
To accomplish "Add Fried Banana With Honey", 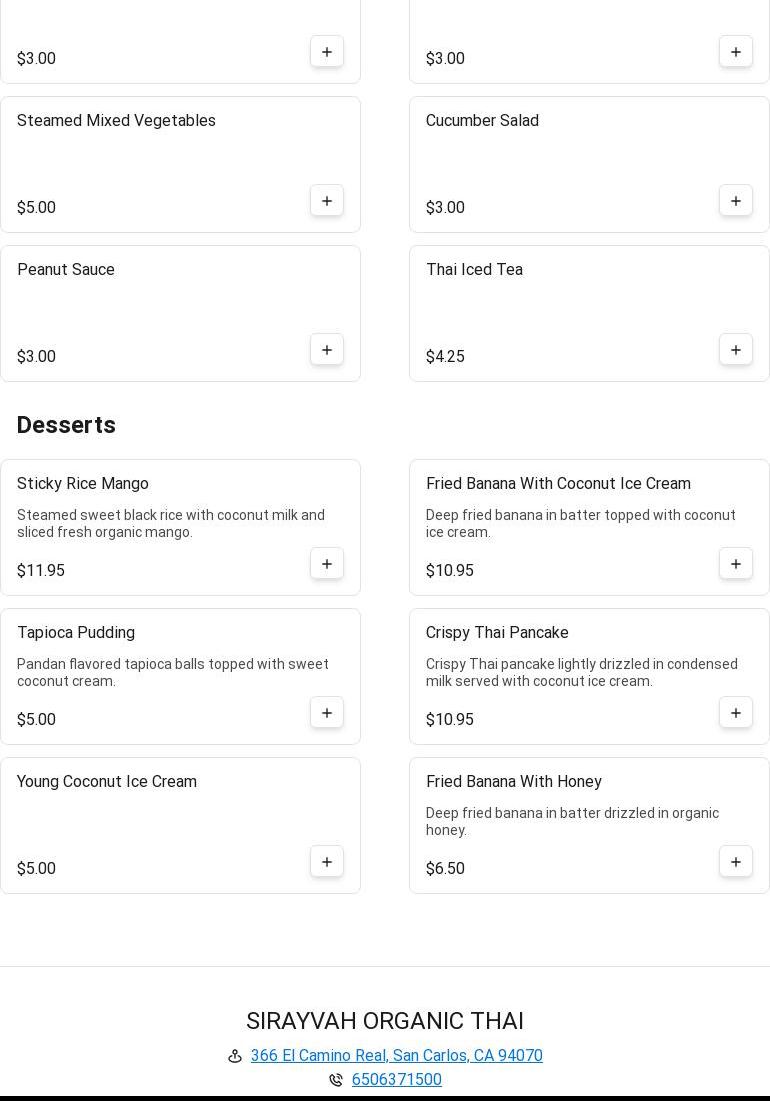I will 736,862.
